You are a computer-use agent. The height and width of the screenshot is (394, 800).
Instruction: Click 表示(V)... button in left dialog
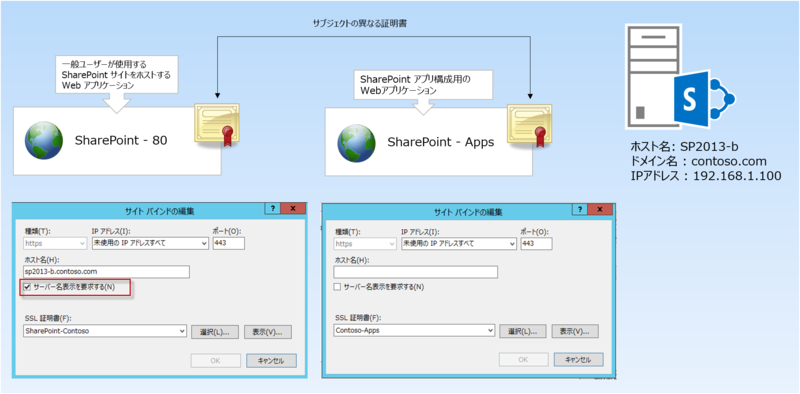[268, 332]
